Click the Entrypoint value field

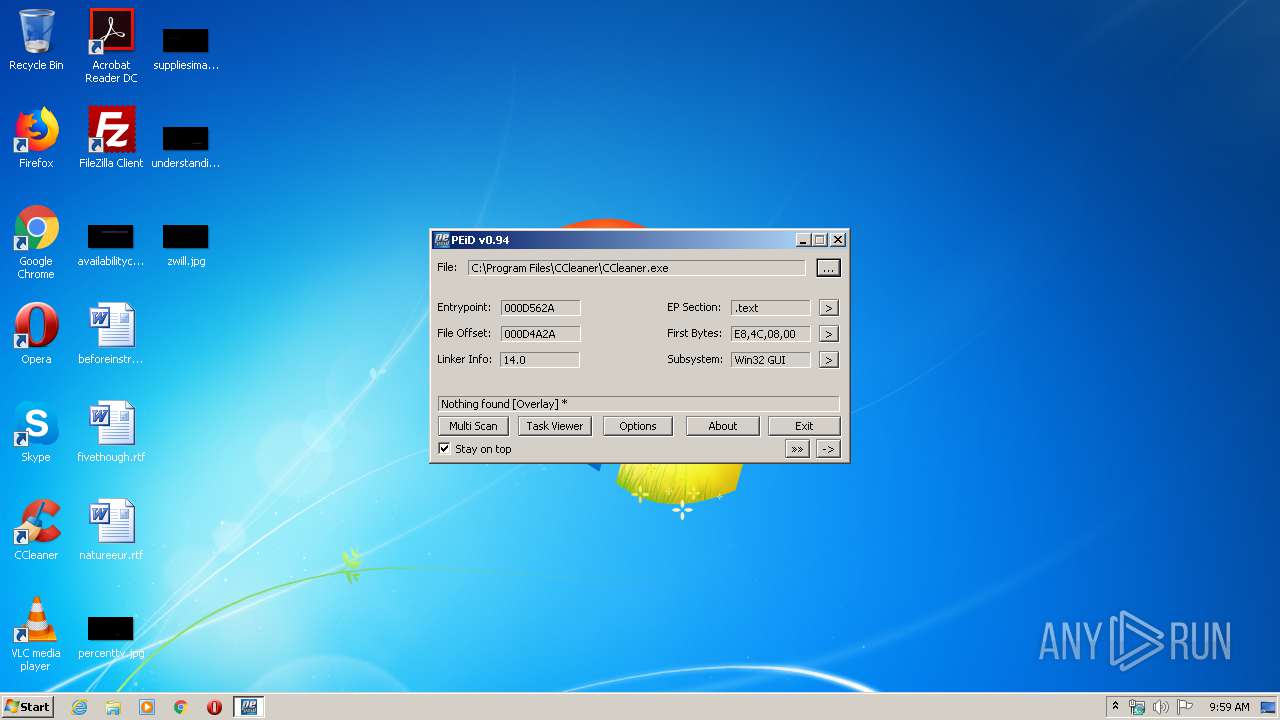coord(540,308)
